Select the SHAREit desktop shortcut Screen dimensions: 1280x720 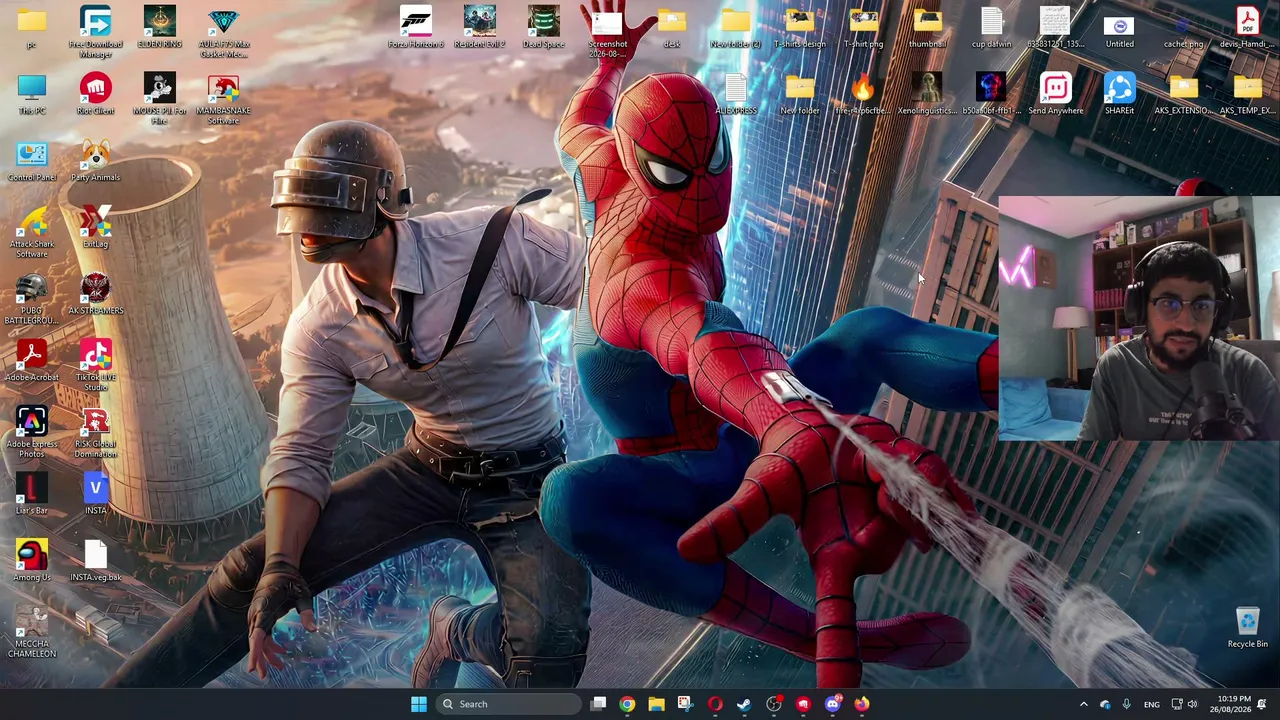pos(1120,94)
